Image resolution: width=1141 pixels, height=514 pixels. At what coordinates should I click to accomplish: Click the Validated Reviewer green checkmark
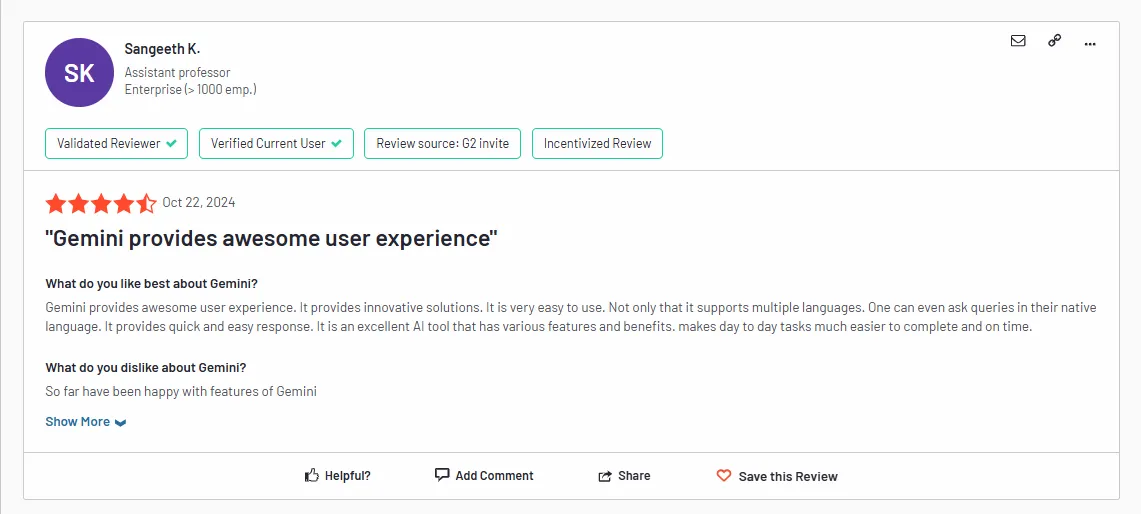click(171, 143)
